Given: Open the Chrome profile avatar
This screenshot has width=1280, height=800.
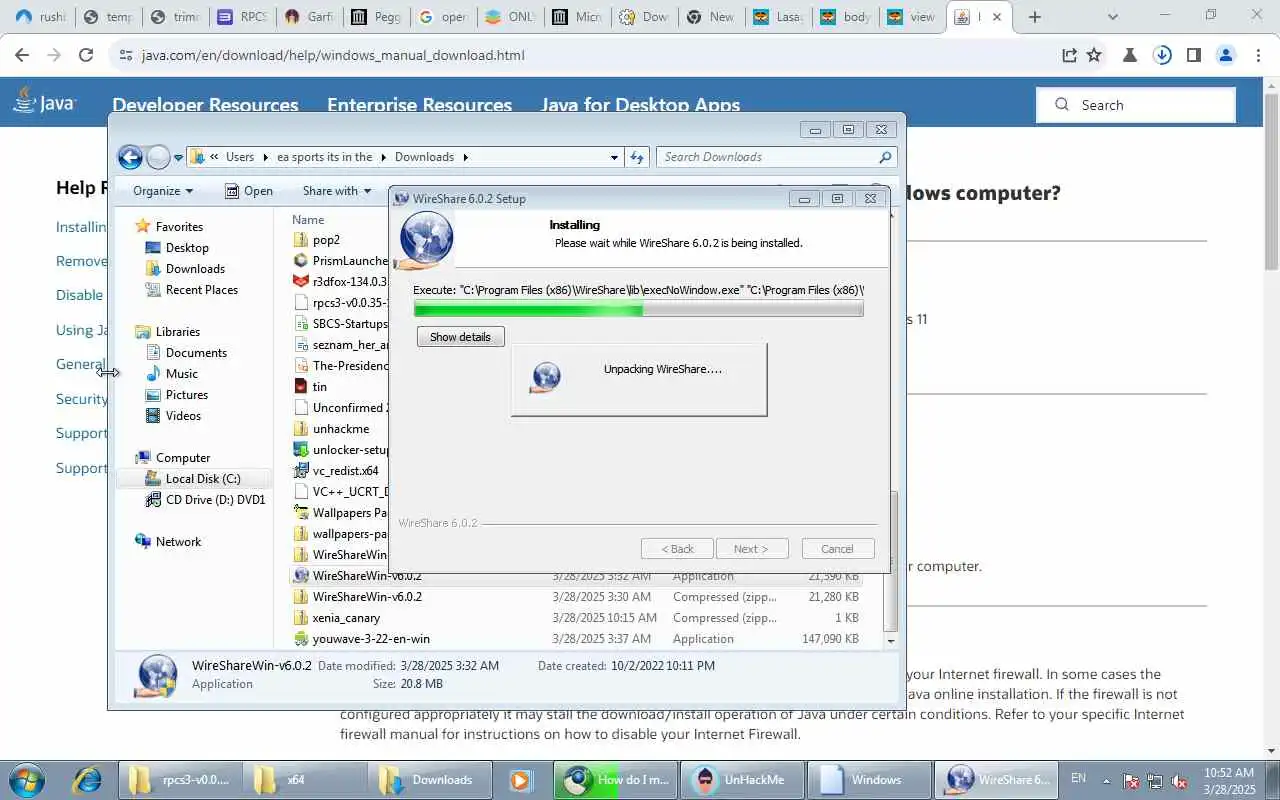Looking at the screenshot, I should point(1225,55).
